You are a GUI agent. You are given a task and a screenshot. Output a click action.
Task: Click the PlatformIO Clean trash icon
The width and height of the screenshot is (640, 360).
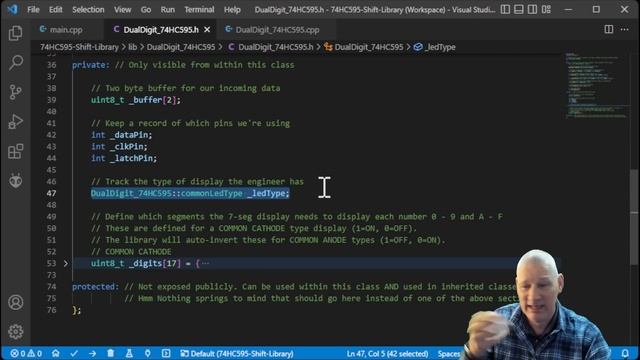[111, 353]
